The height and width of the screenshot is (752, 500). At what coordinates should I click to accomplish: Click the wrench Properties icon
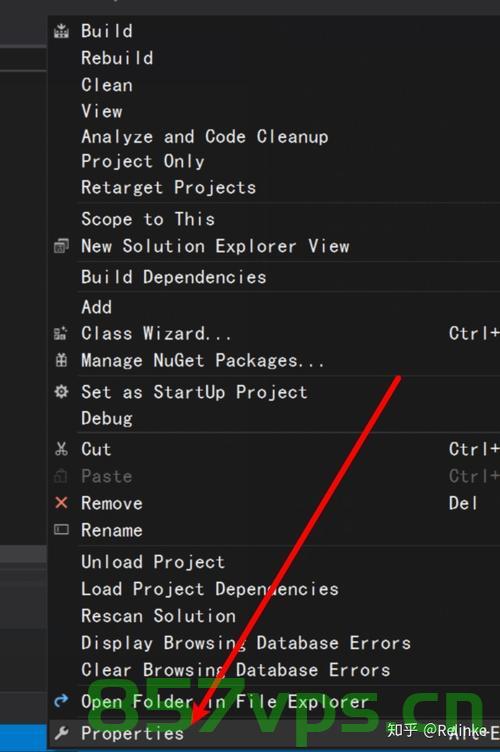coord(61,733)
